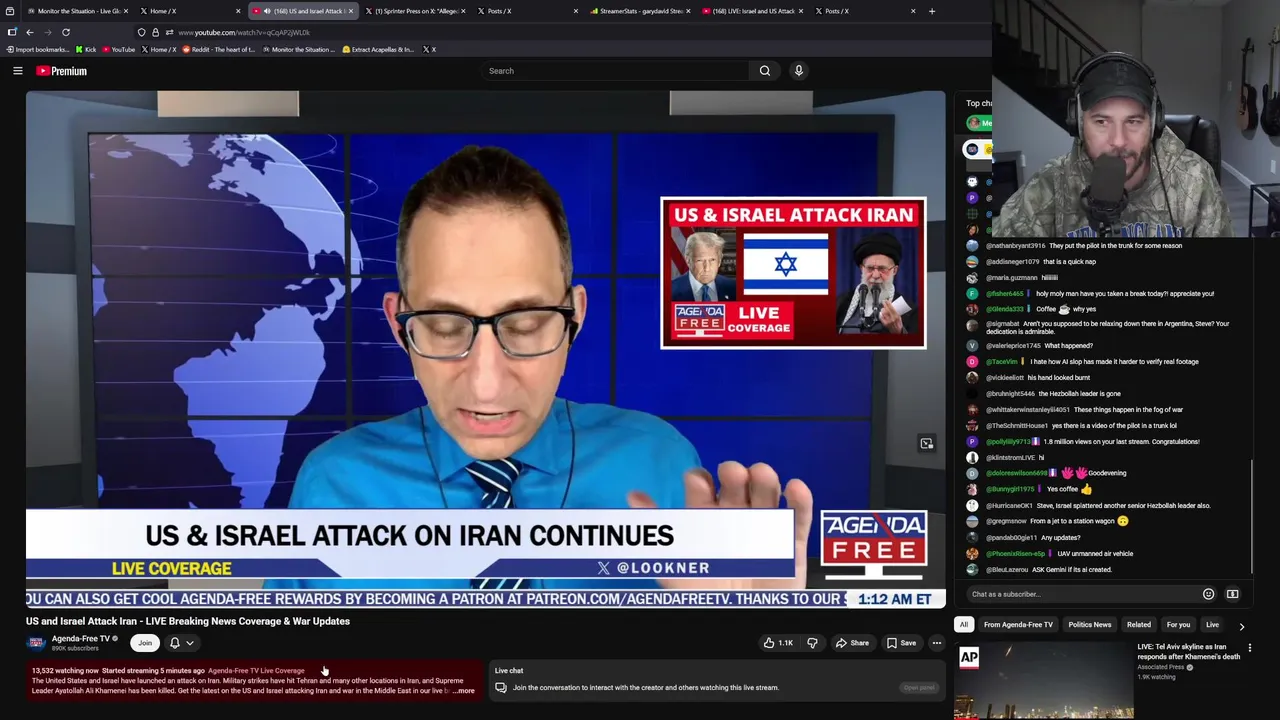
Task: Share the video
Action: tap(852, 643)
